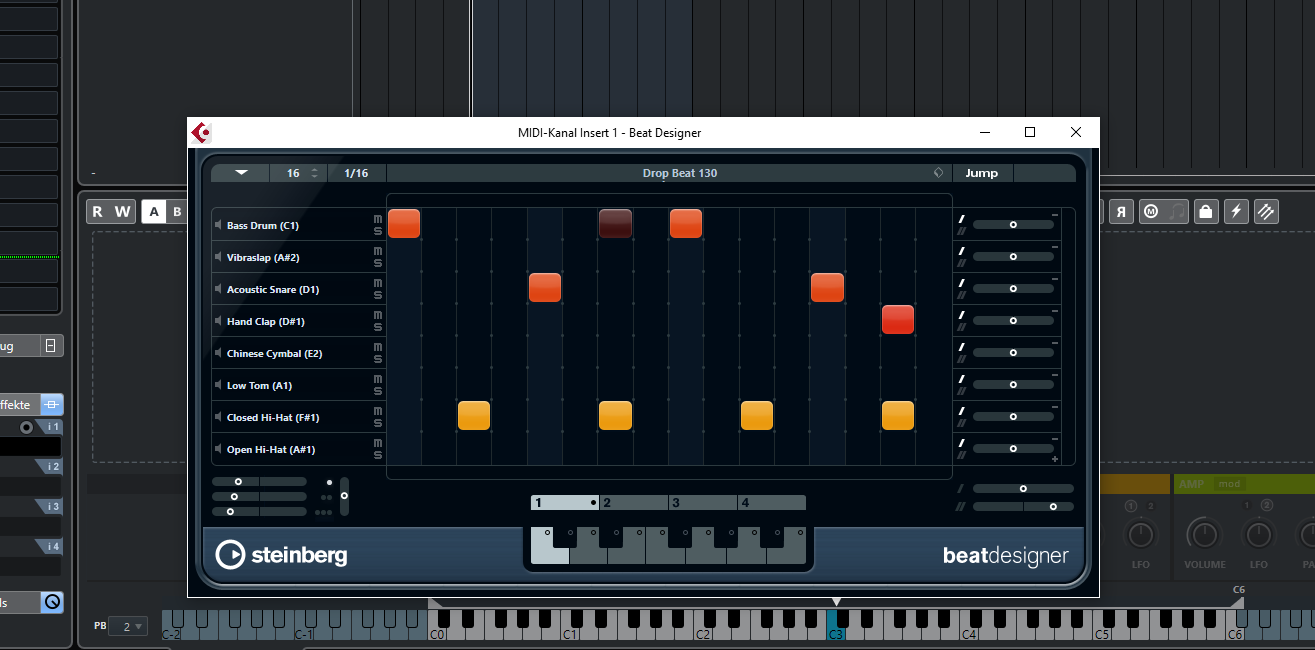The height and width of the screenshot is (650, 1315).
Task: Click the step count stepper showing 16
Action: coord(314,173)
